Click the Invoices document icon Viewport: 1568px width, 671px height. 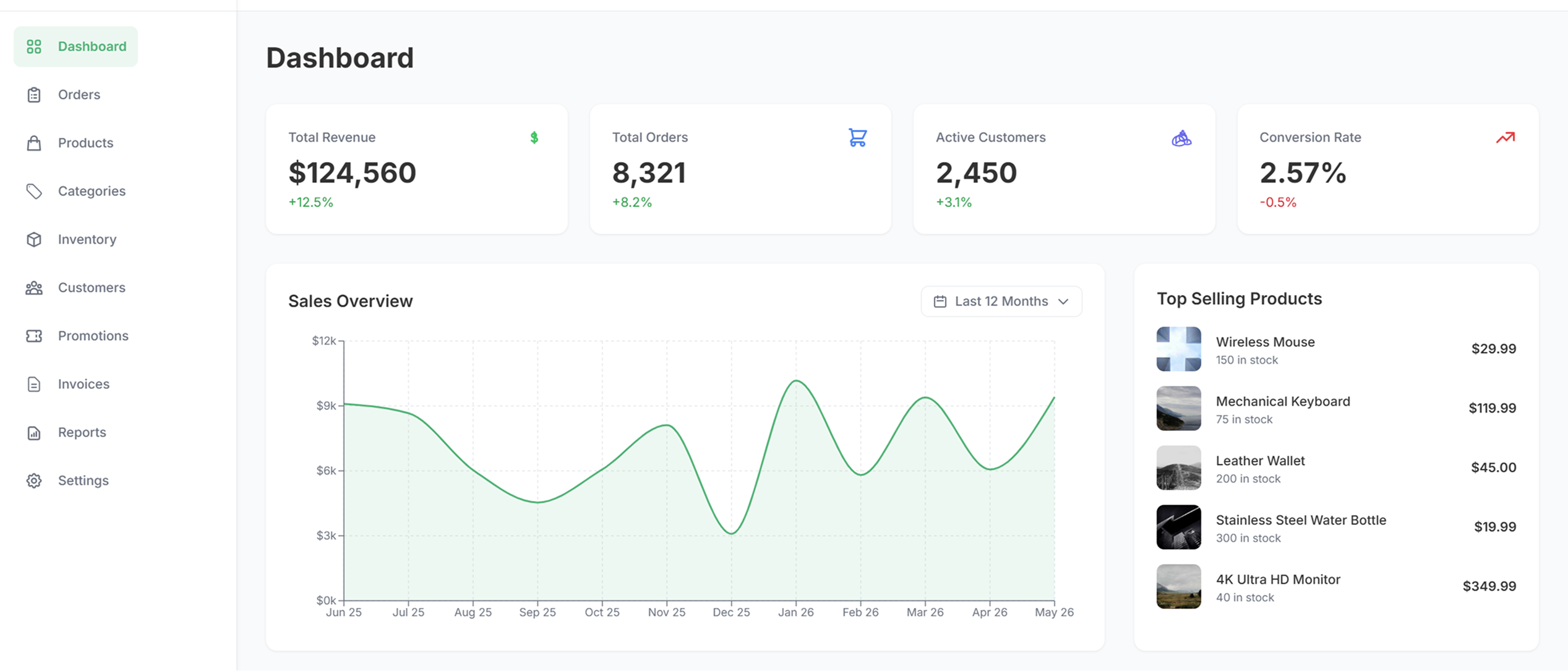pos(34,384)
